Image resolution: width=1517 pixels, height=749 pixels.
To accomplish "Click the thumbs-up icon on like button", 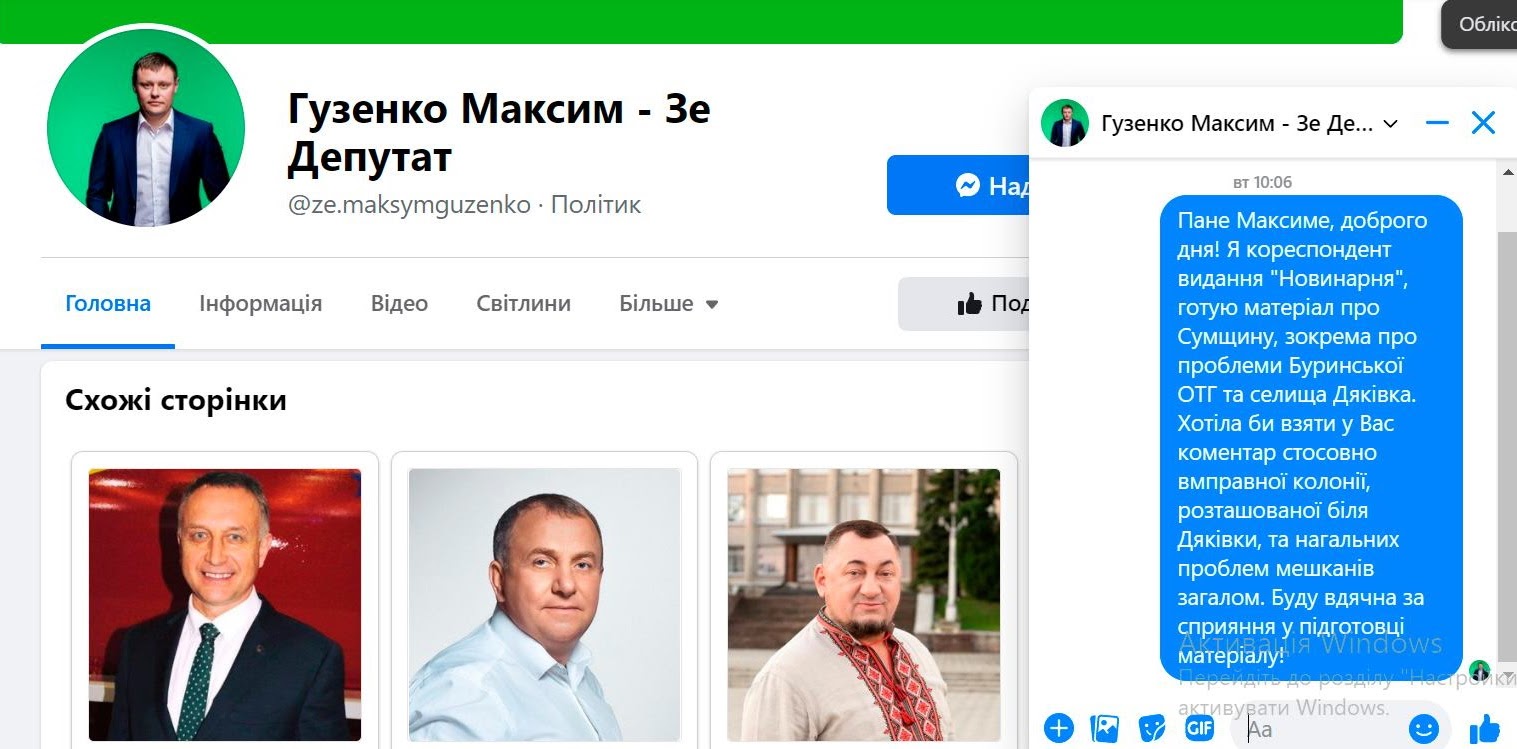I will pos(969,304).
